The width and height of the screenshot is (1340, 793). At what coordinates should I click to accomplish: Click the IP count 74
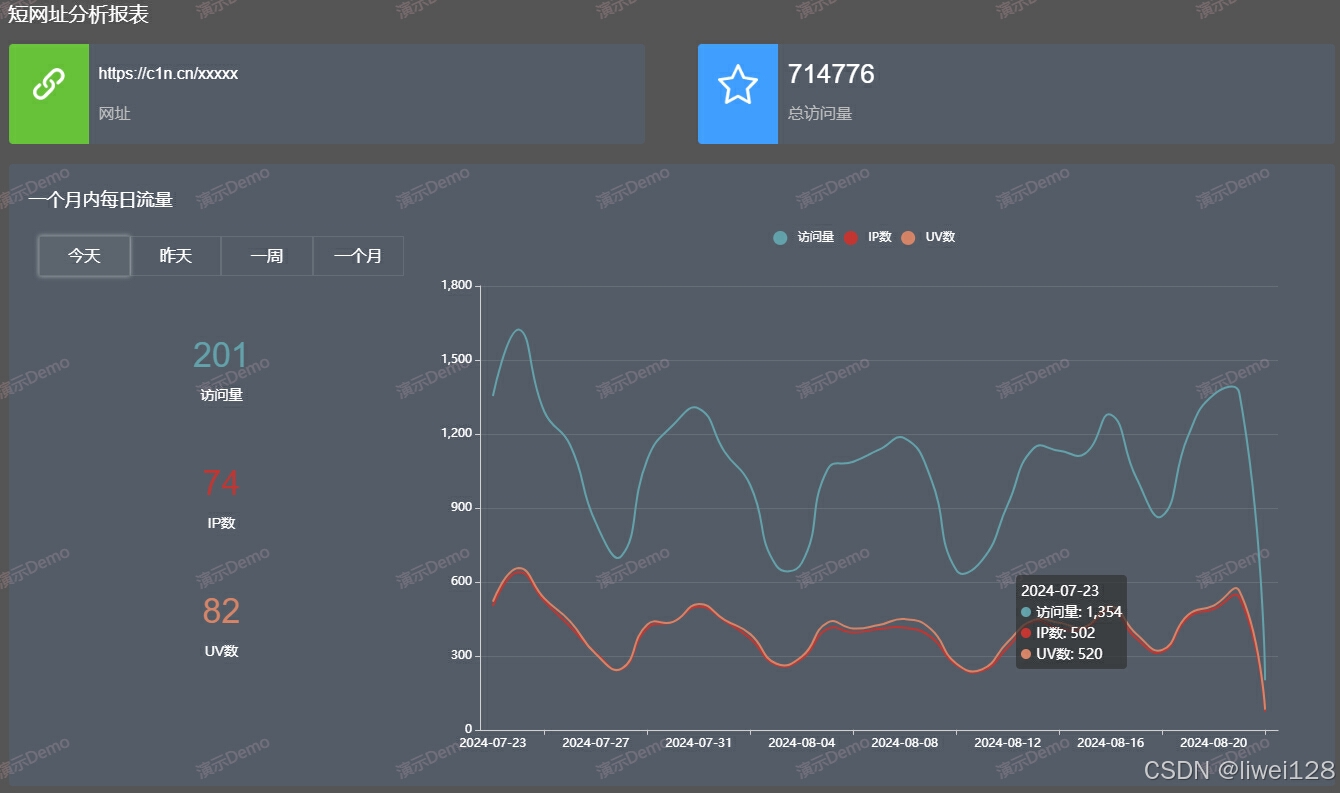pos(221,483)
